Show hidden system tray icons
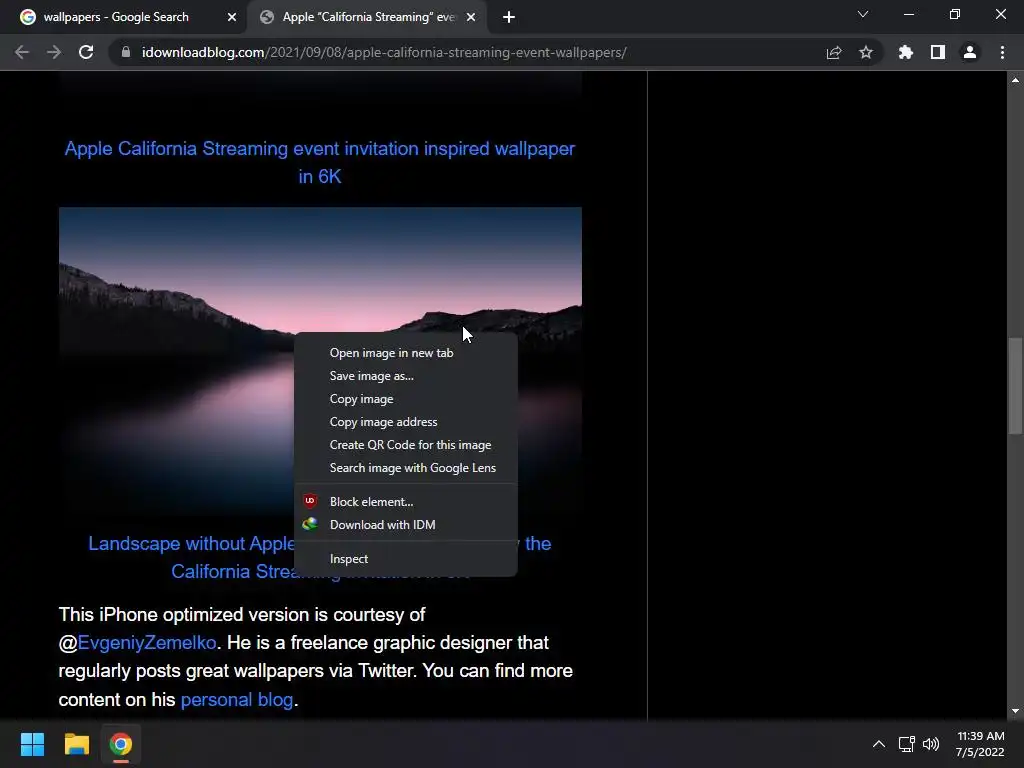Viewport: 1024px width, 768px height. tap(879, 744)
